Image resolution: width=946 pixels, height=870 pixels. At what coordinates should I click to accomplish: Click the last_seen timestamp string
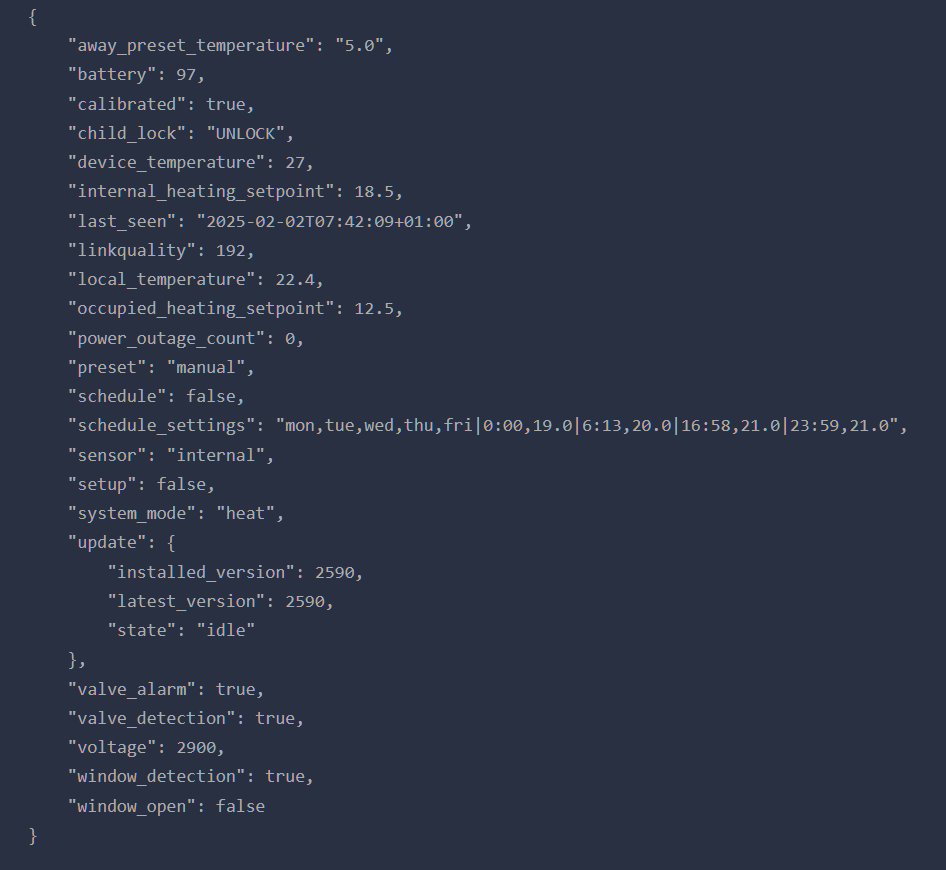[329, 221]
